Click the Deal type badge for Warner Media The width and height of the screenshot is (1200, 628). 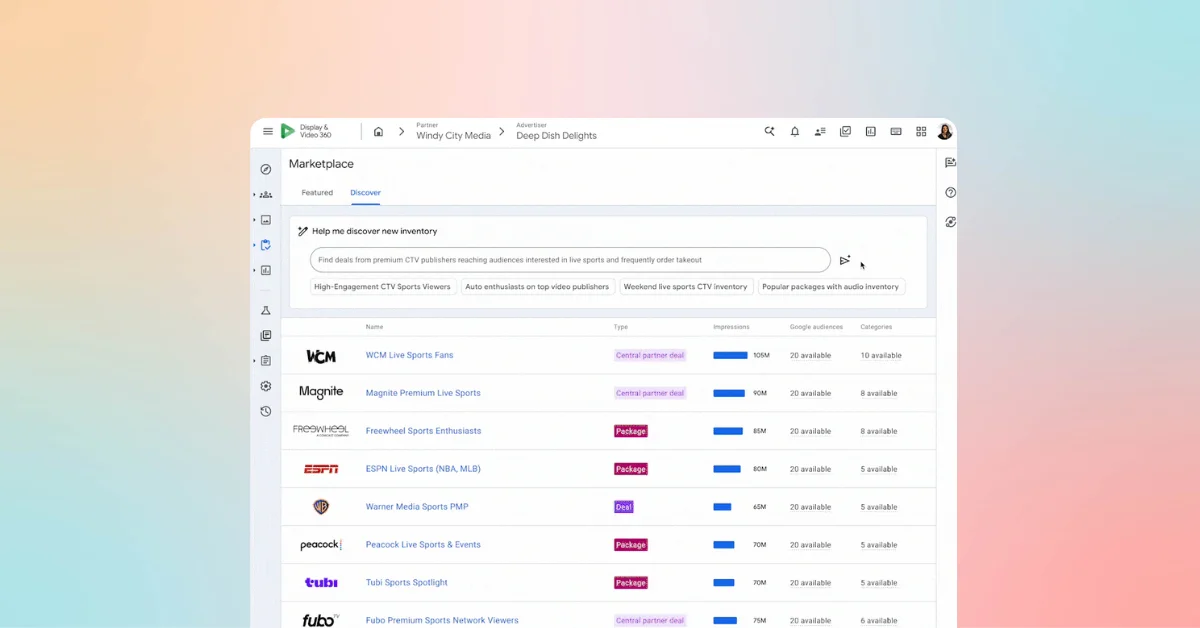point(624,507)
